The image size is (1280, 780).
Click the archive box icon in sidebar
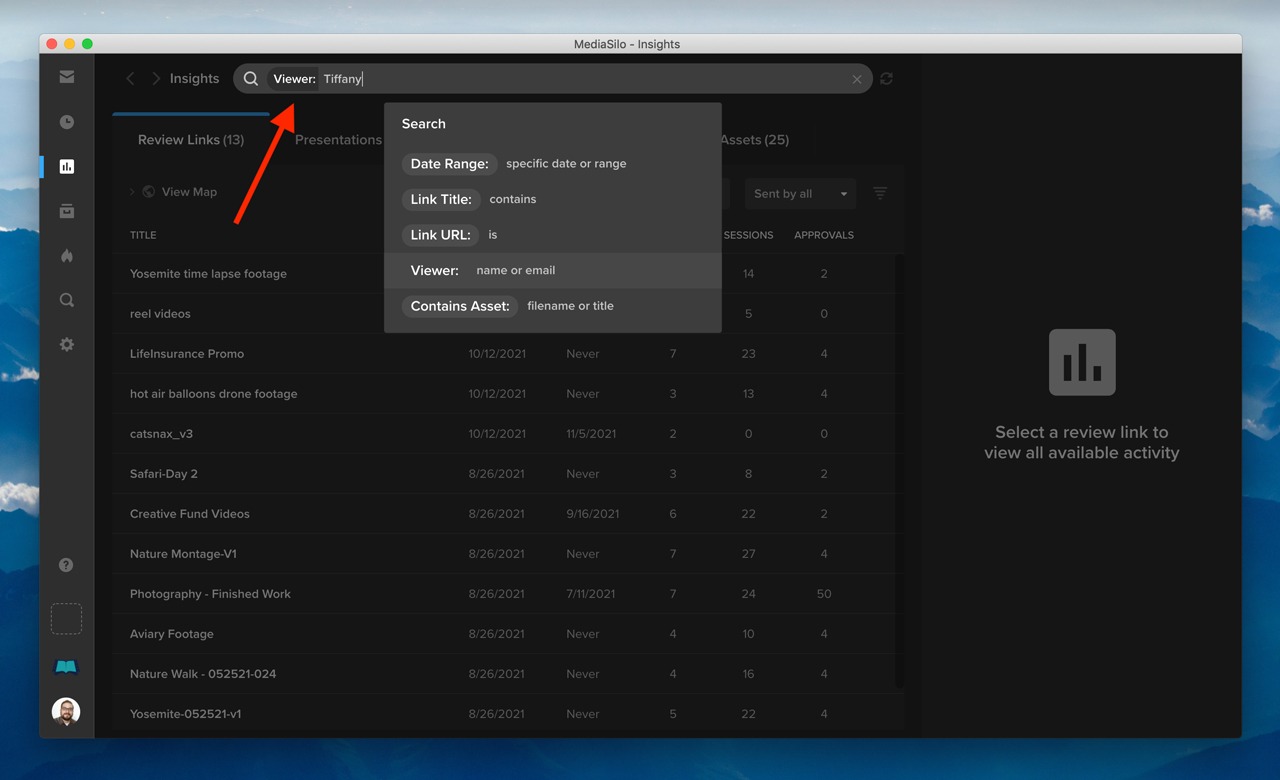click(66, 211)
